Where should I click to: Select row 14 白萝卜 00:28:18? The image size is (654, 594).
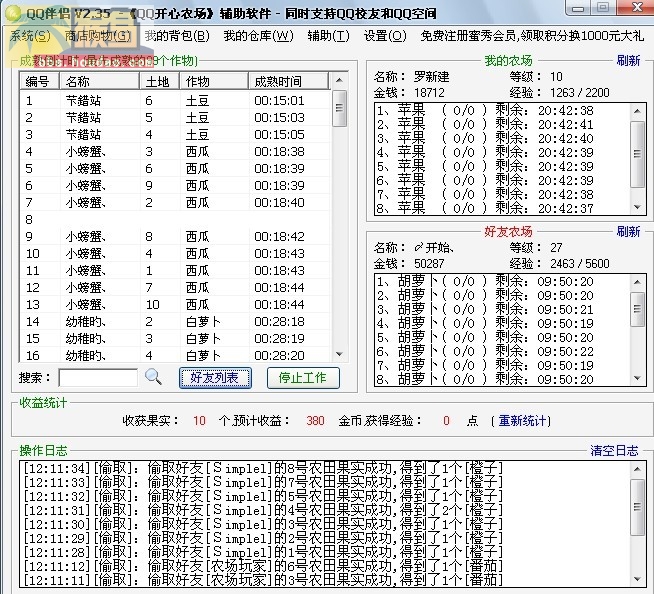pos(175,322)
